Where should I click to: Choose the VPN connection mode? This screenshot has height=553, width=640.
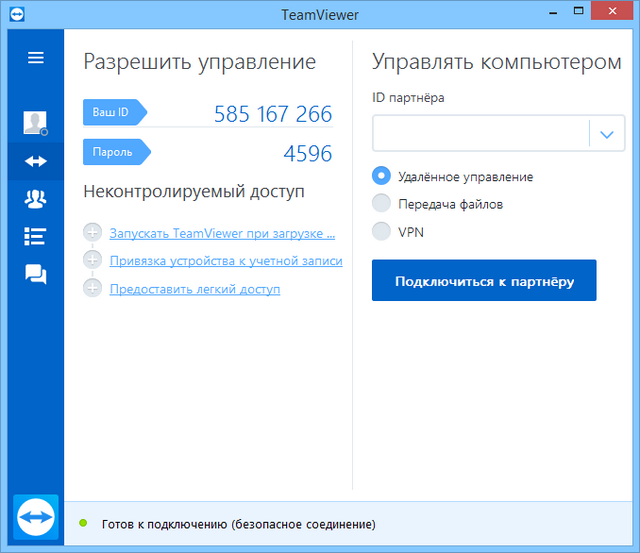click(381, 232)
